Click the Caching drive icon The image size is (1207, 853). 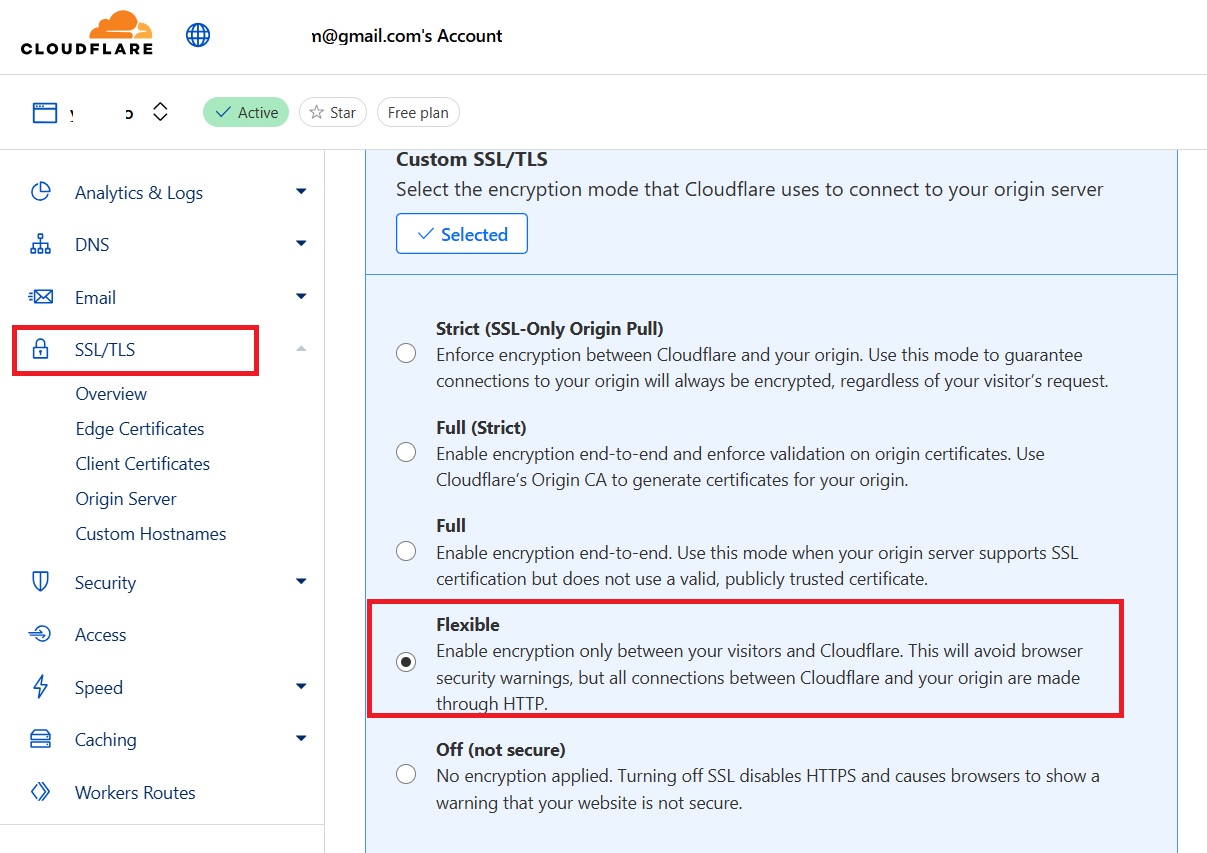pyautogui.click(x=41, y=739)
